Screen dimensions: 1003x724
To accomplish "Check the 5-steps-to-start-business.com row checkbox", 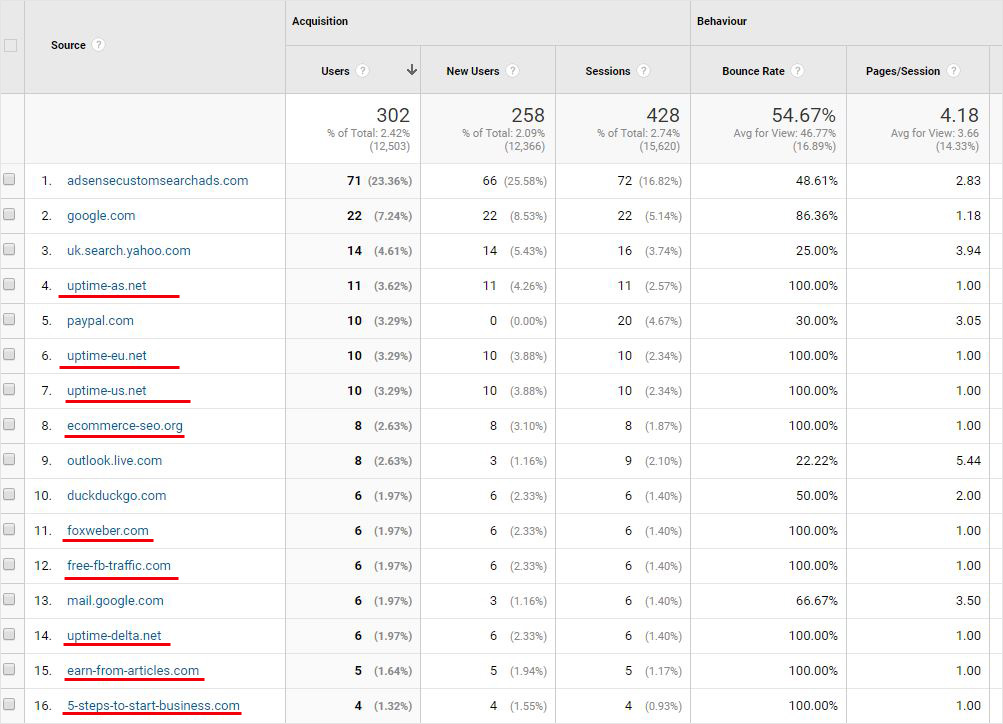I will [9, 704].
